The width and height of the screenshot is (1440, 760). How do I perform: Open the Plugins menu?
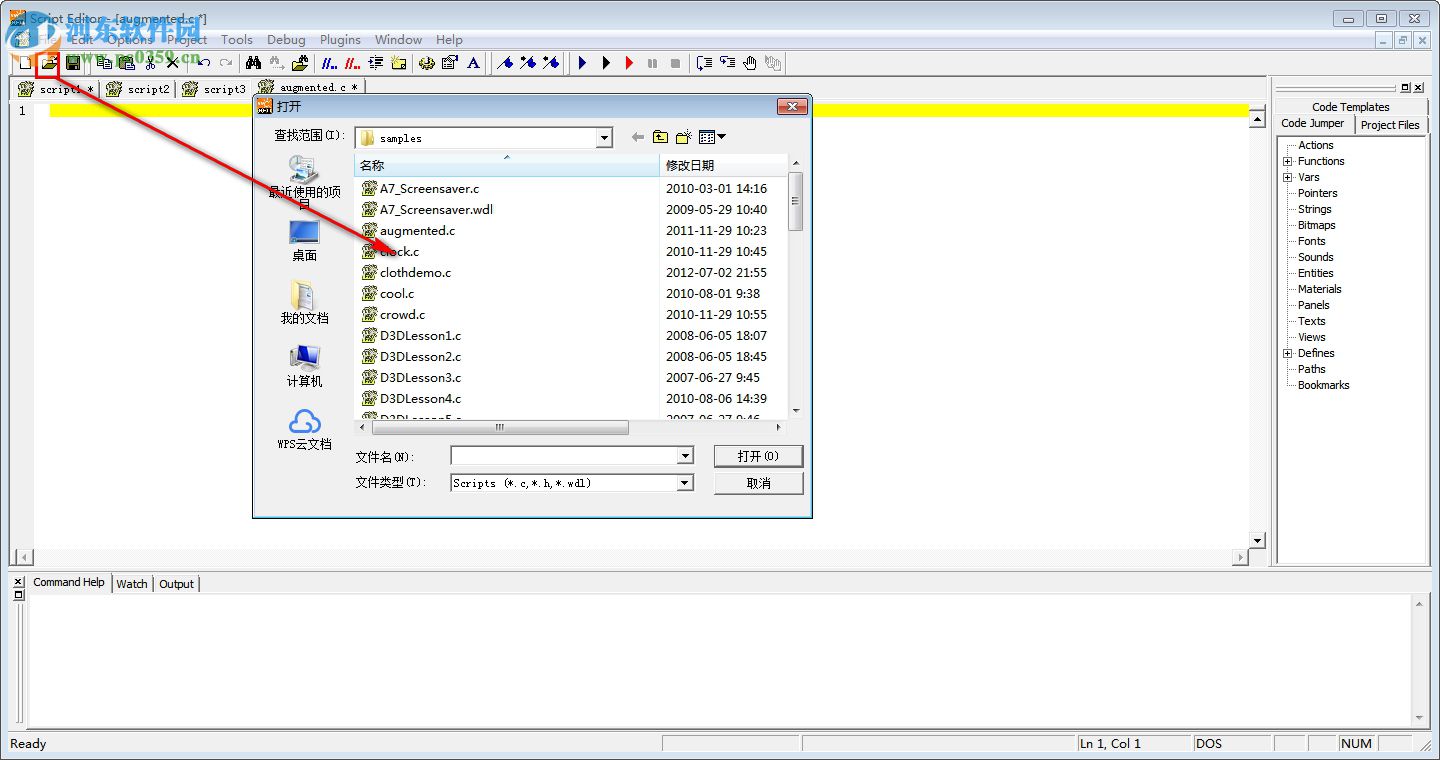coord(340,40)
